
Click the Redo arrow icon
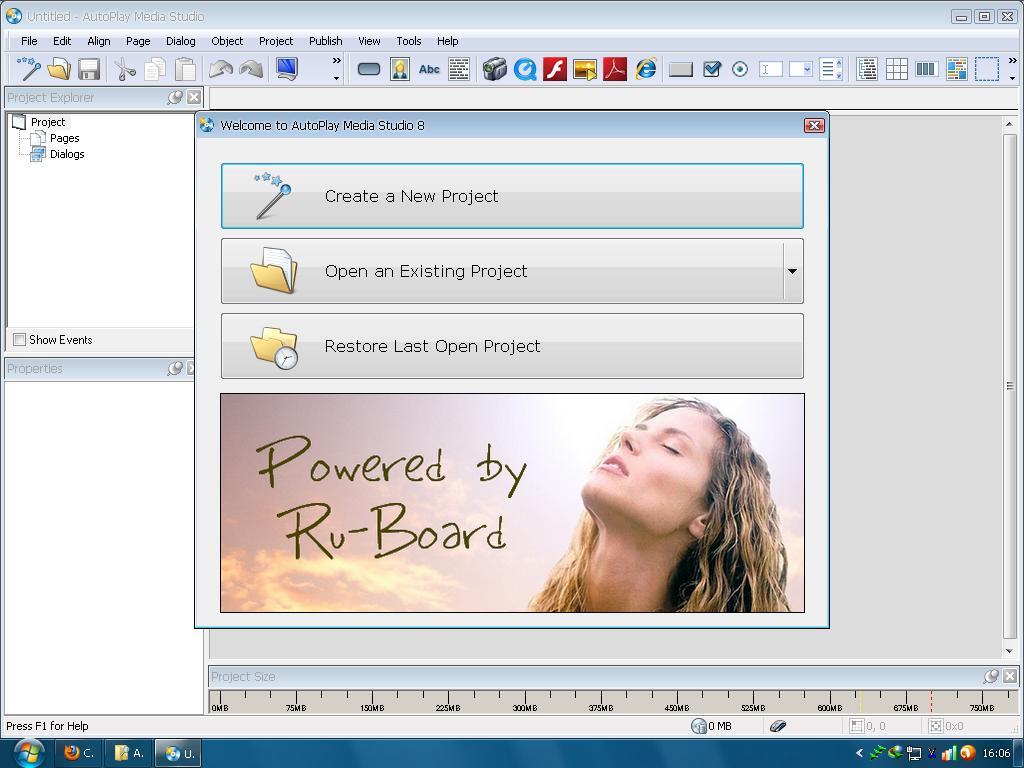[x=251, y=69]
